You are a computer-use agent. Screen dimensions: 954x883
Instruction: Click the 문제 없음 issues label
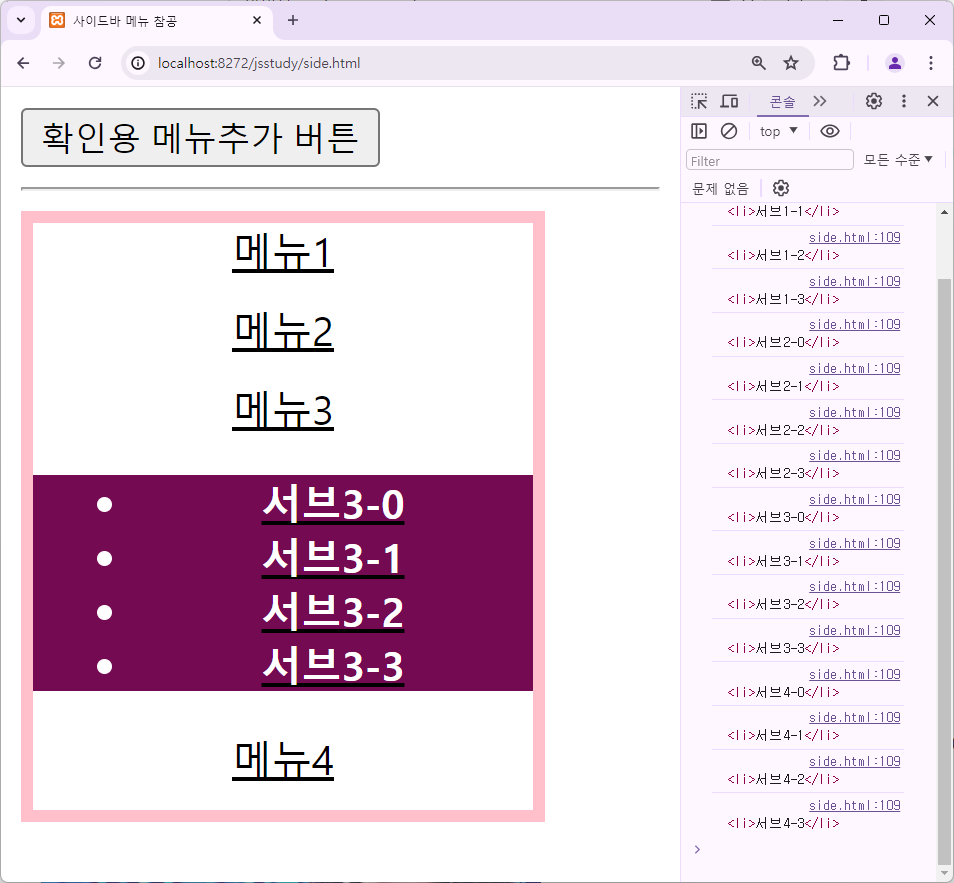pyautogui.click(x=720, y=189)
